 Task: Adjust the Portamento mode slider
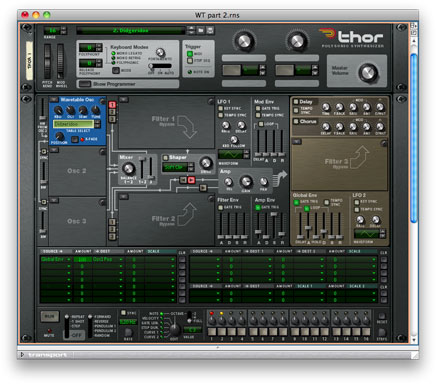coord(160,66)
